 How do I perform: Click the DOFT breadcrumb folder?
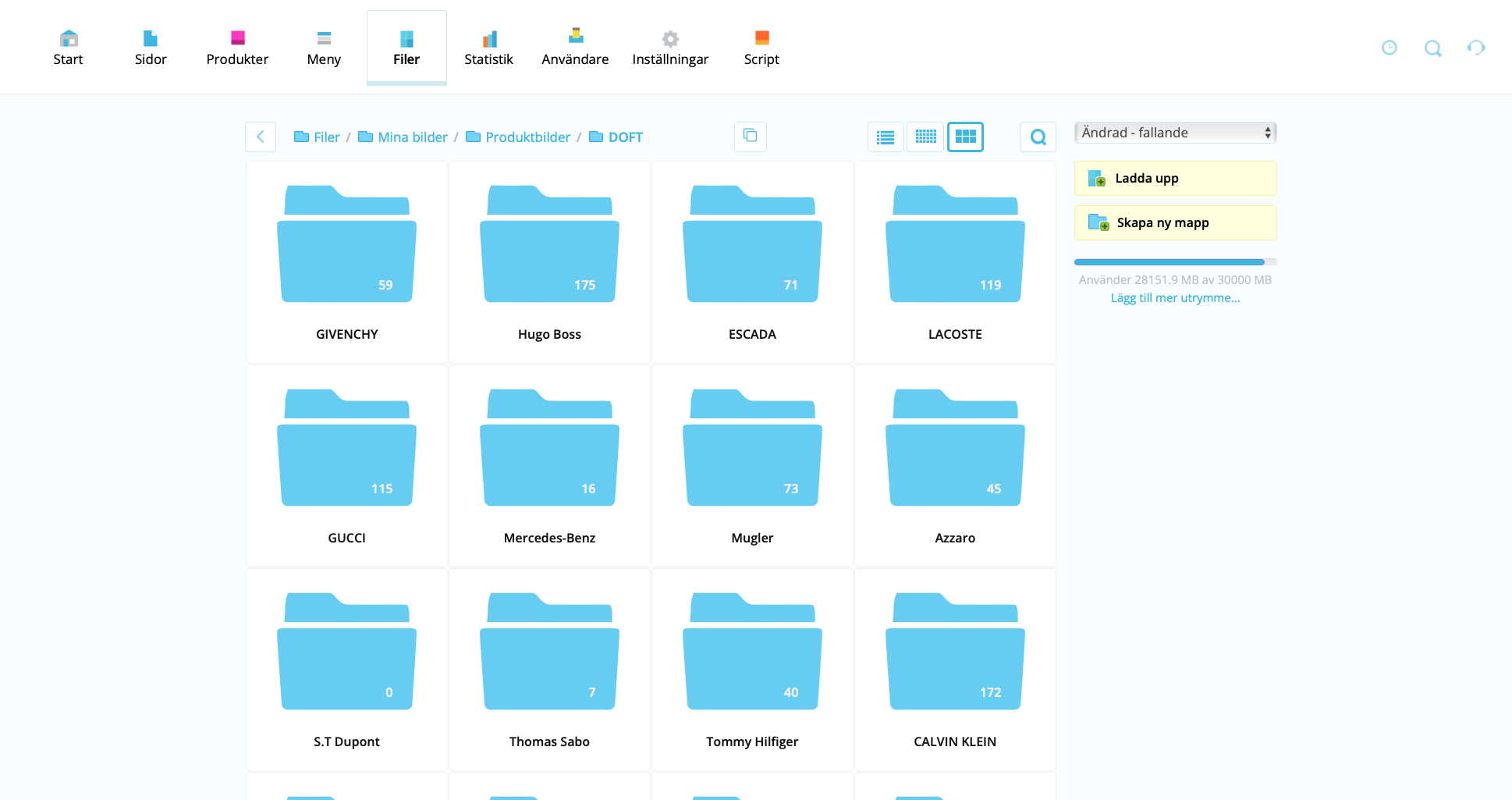point(616,137)
